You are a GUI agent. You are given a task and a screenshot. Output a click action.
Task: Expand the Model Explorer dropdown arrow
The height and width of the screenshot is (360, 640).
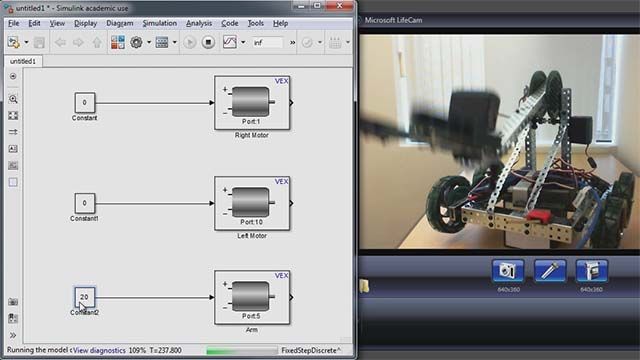[174, 42]
